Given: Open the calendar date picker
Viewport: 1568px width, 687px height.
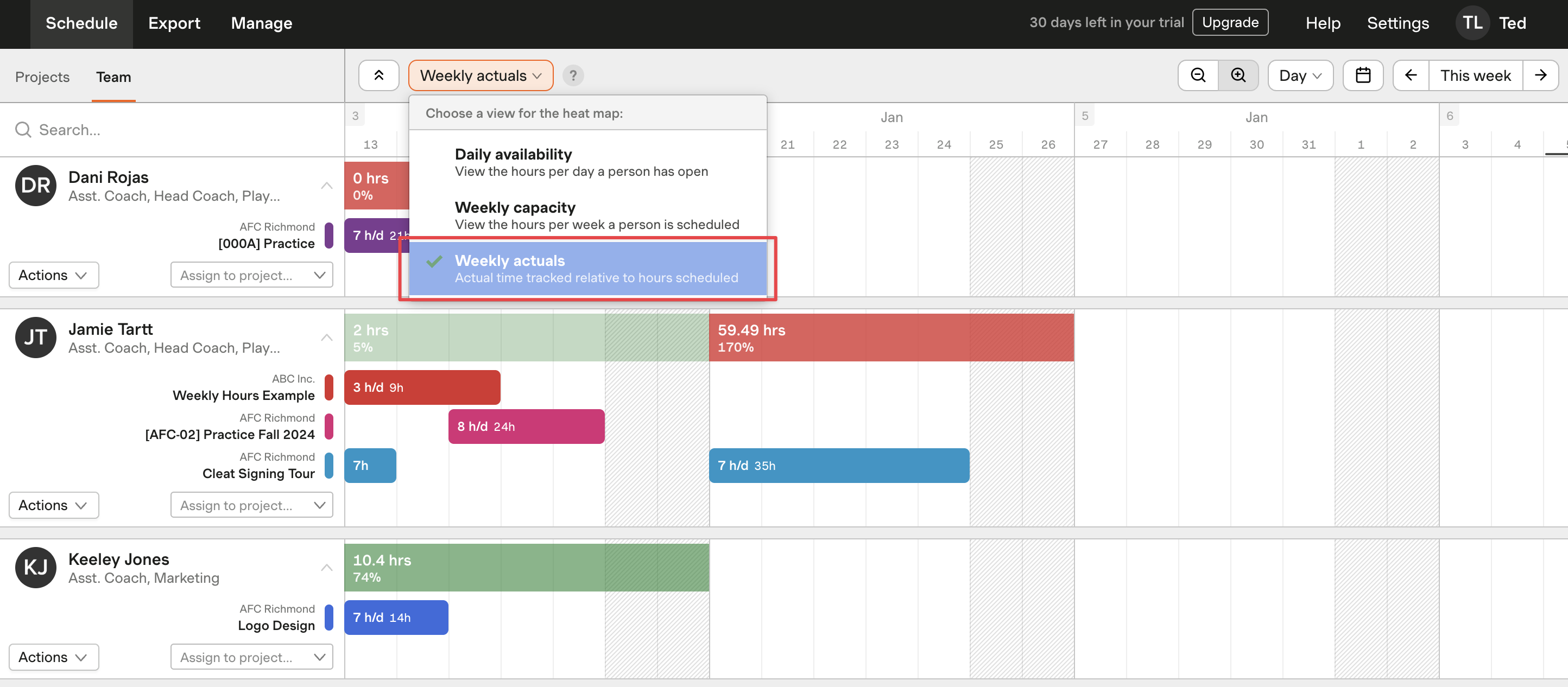Looking at the screenshot, I should tap(1363, 75).
